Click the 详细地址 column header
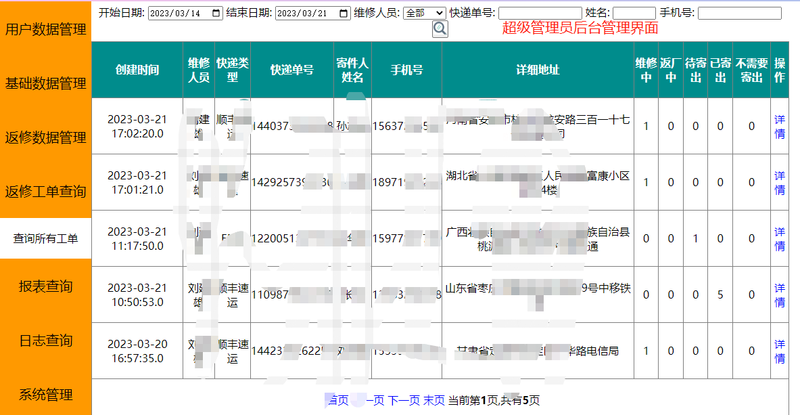 coord(538,70)
